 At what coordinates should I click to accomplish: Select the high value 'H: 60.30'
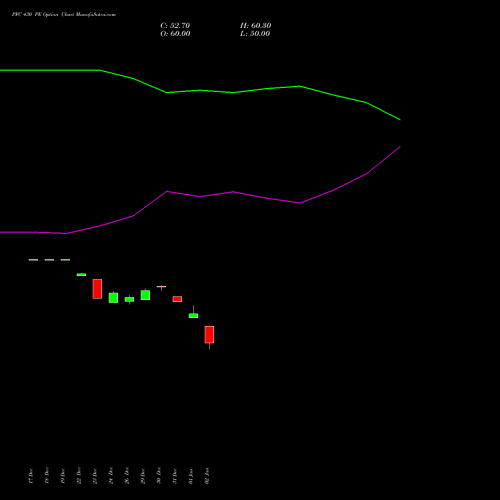[255, 26]
